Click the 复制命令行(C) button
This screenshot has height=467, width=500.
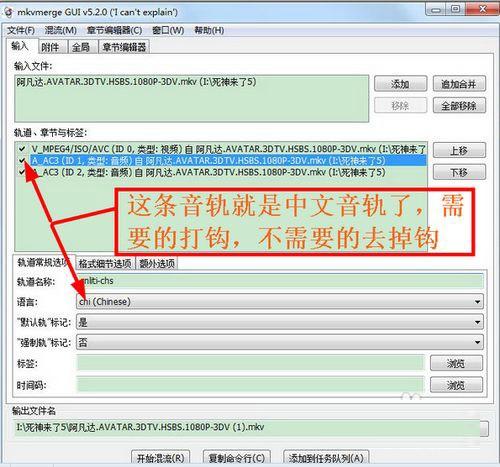pos(237,458)
